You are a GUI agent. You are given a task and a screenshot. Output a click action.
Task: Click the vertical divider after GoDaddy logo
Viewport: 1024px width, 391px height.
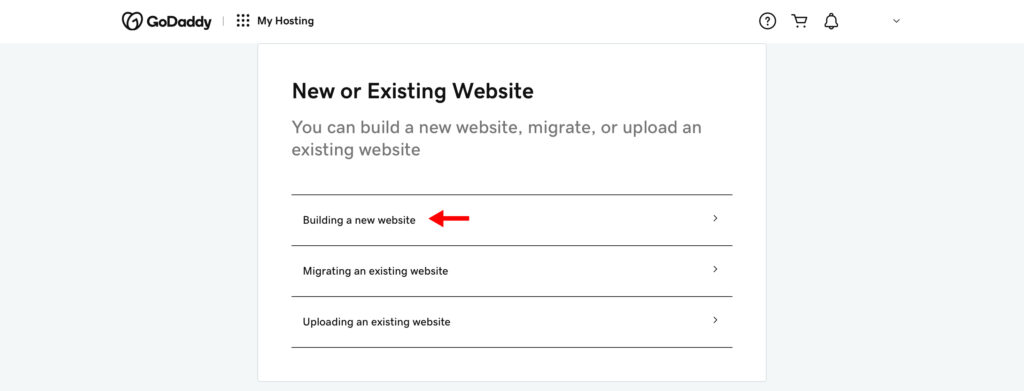[223, 21]
